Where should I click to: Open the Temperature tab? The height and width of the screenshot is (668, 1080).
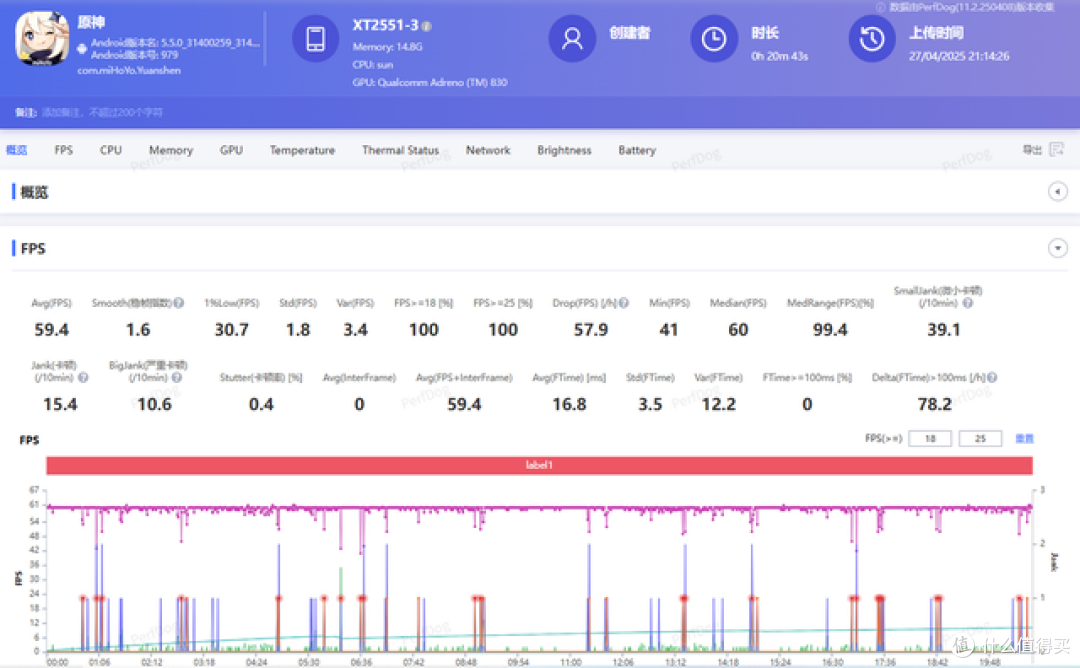pyautogui.click(x=302, y=150)
